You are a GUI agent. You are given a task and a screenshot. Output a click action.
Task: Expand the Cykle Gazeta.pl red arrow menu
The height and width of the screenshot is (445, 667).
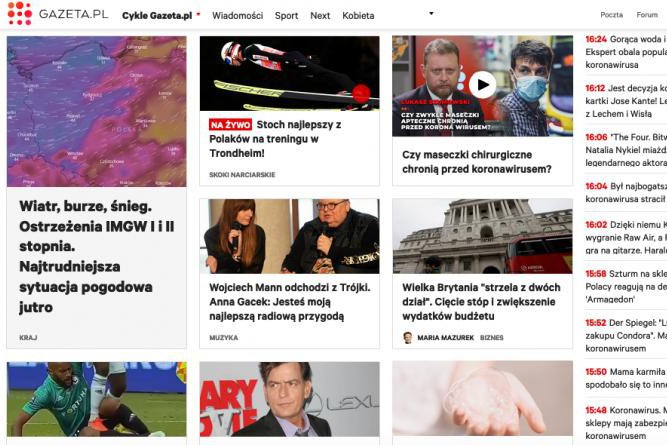(x=198, y=14)
